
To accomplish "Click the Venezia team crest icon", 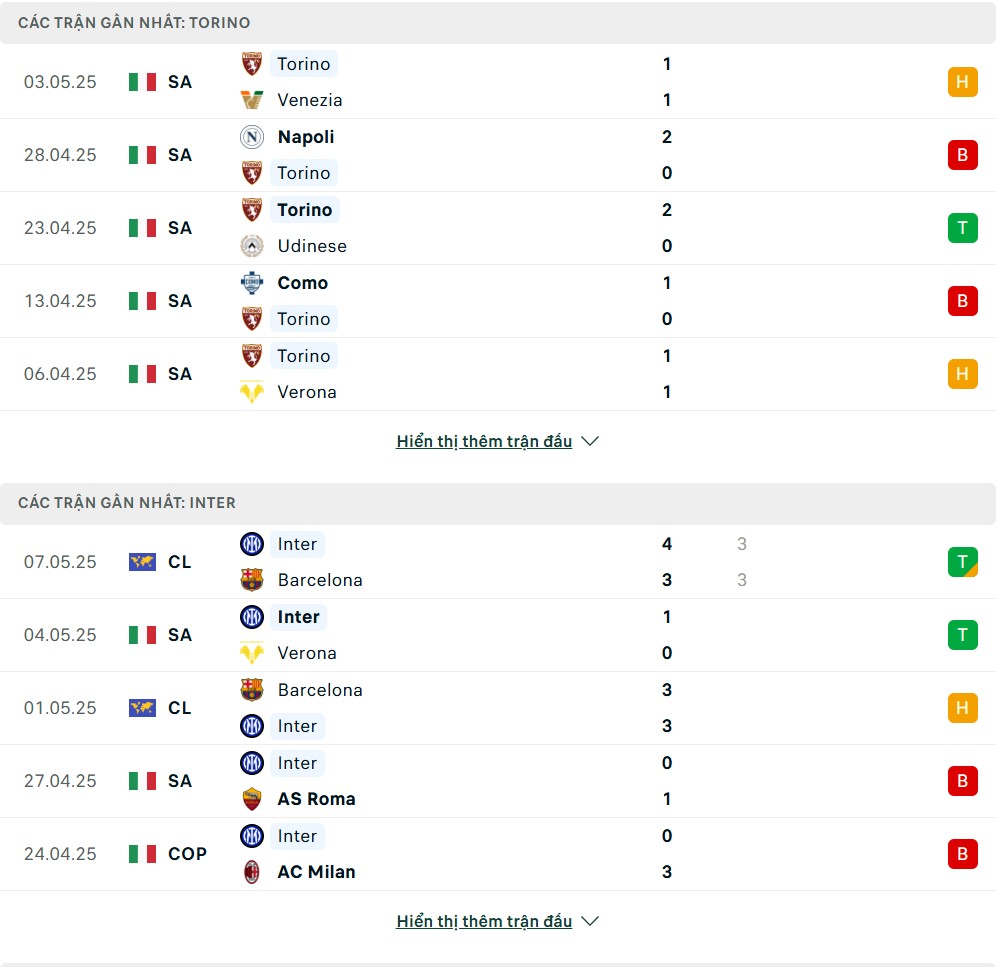I will pos(252,100).
